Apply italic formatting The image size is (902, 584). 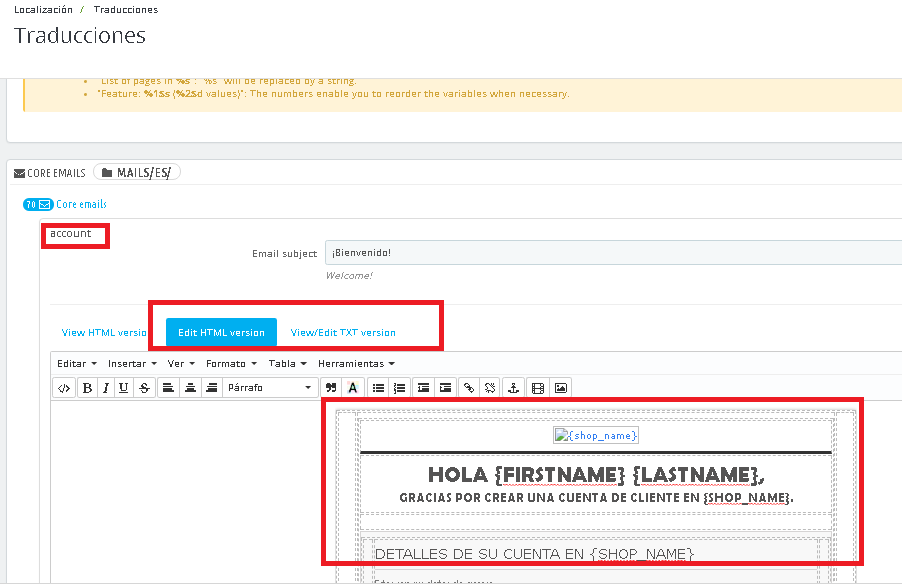click(106, 388)
